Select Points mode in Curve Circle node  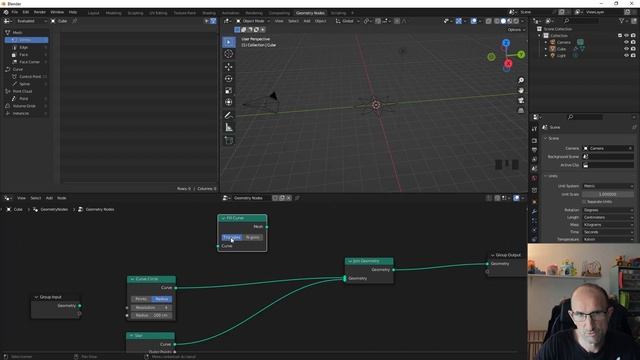coord(141,299)
